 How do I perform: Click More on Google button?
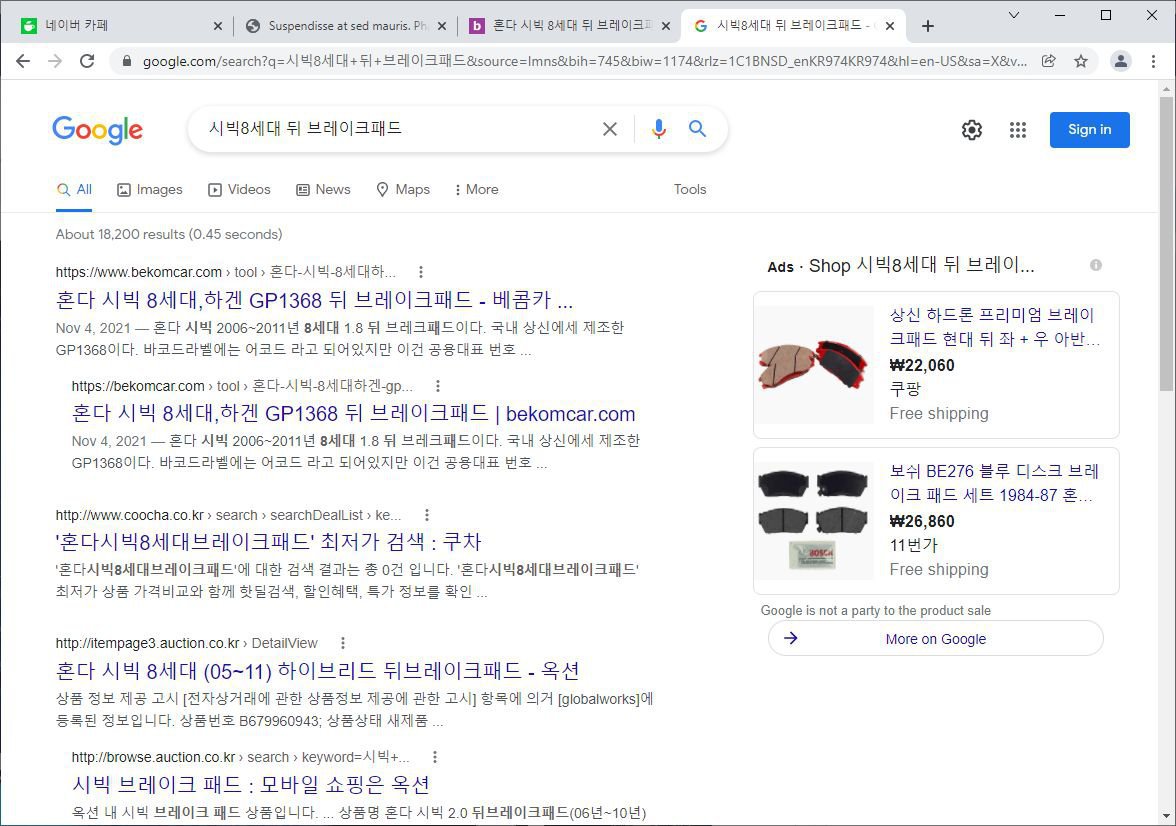935,638
